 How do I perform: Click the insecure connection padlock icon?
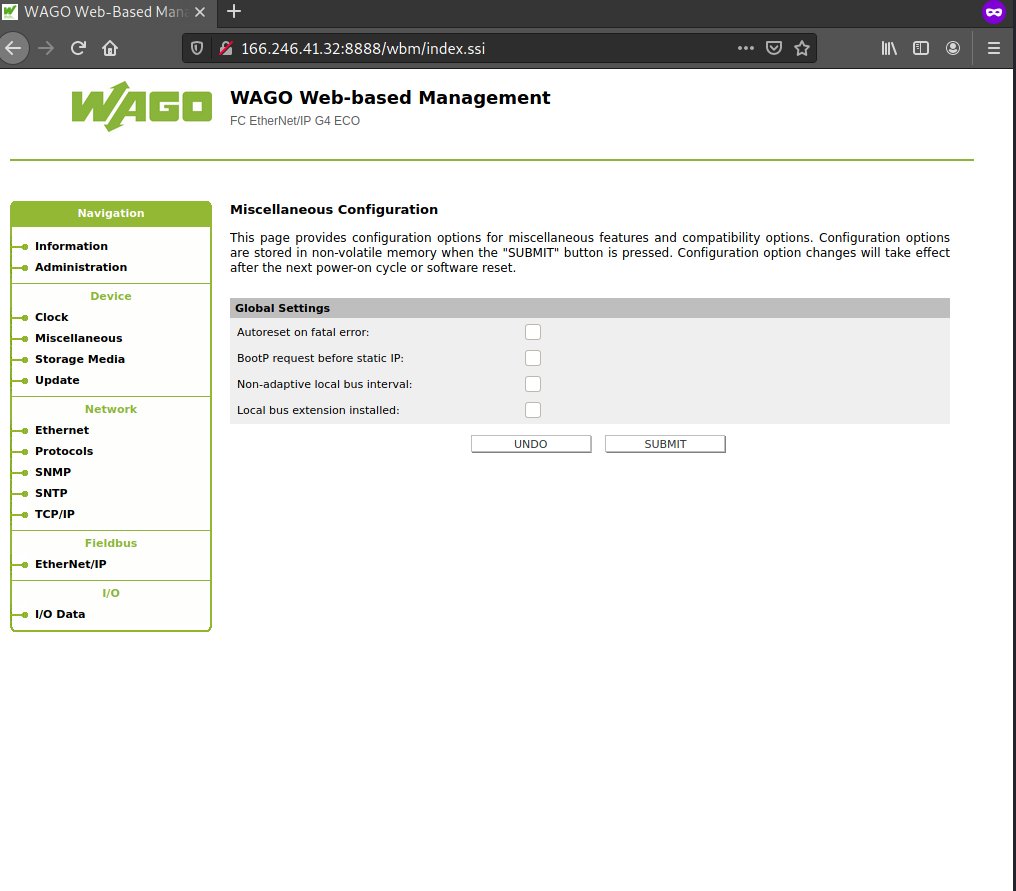pyautogui.click(x=225, y=48)
